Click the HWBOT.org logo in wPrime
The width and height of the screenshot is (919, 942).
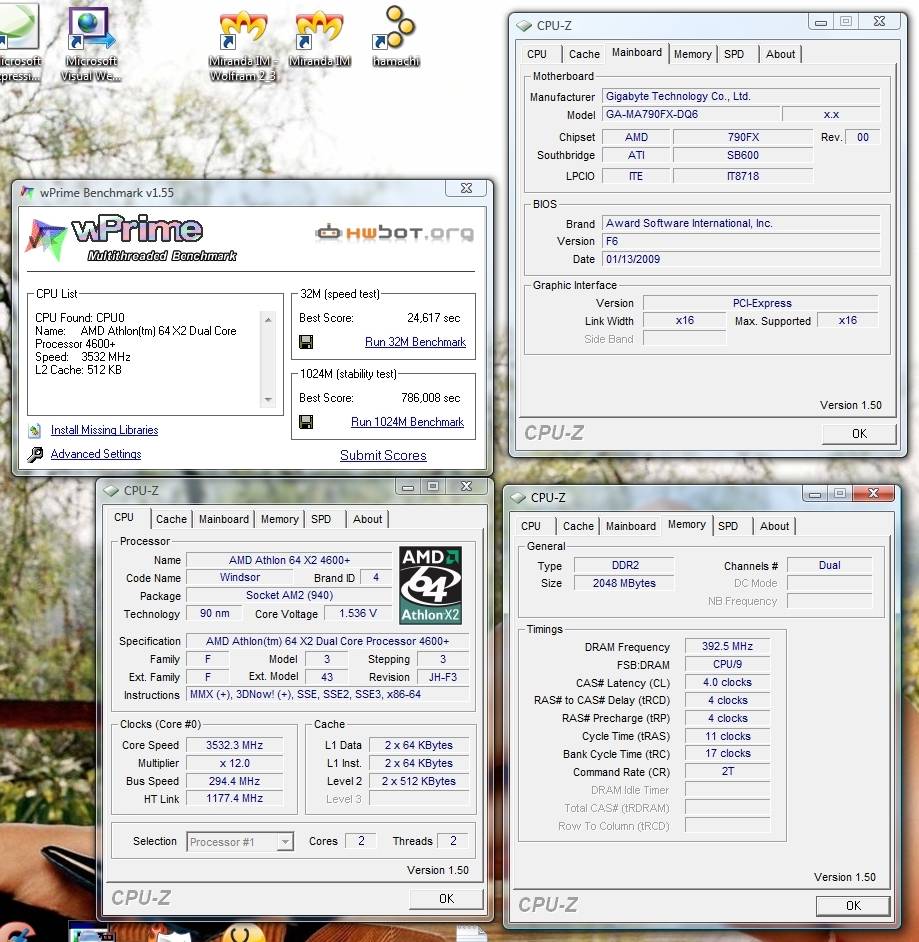coord(395,232)
